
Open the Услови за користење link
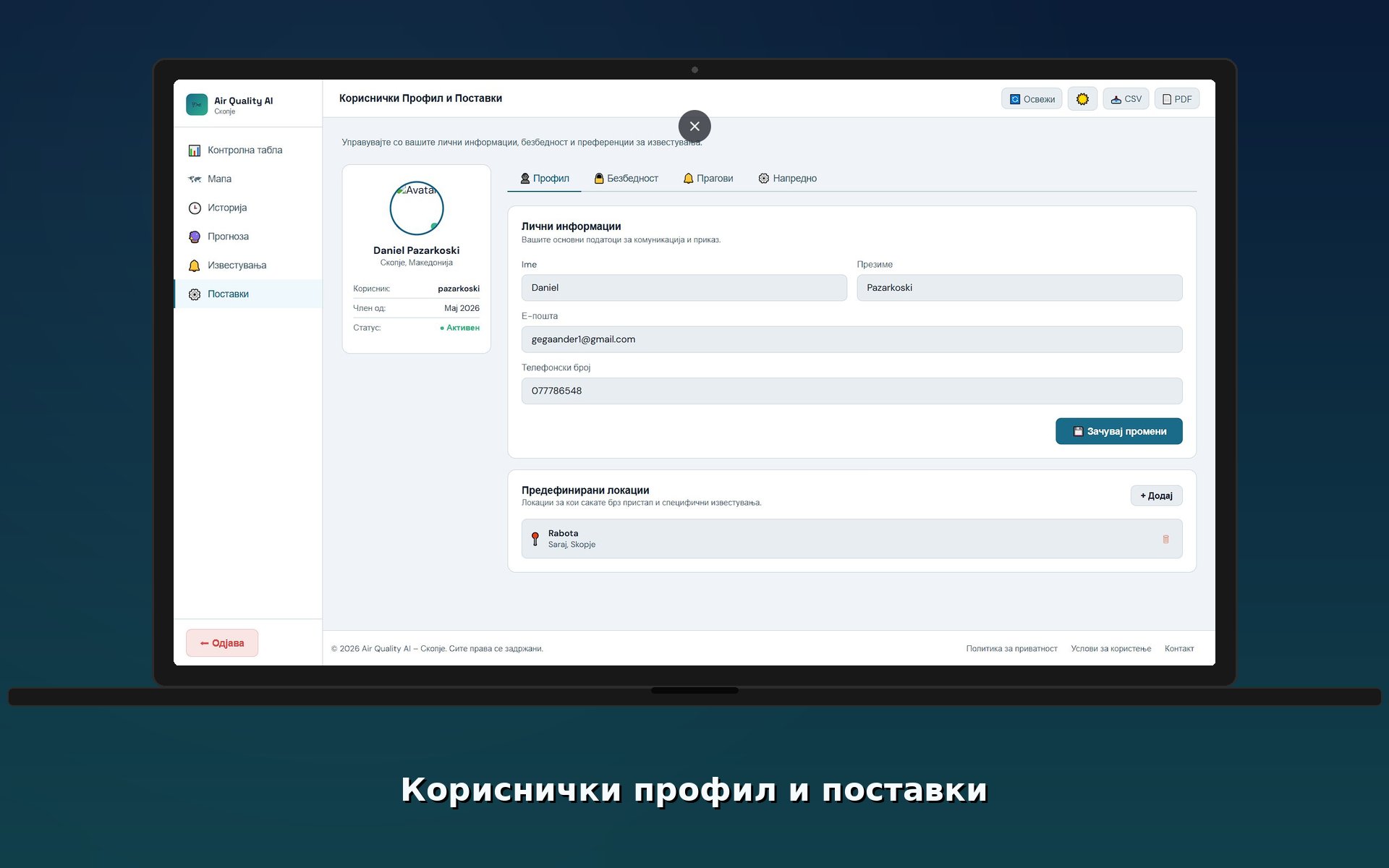pos(1110,649)
